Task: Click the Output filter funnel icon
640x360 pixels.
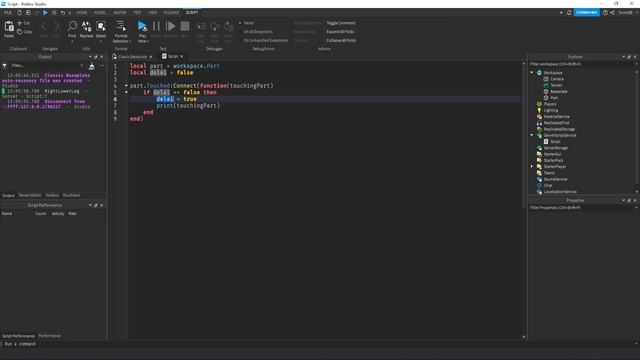Action: pyautogui.click(x=4, y=66)
